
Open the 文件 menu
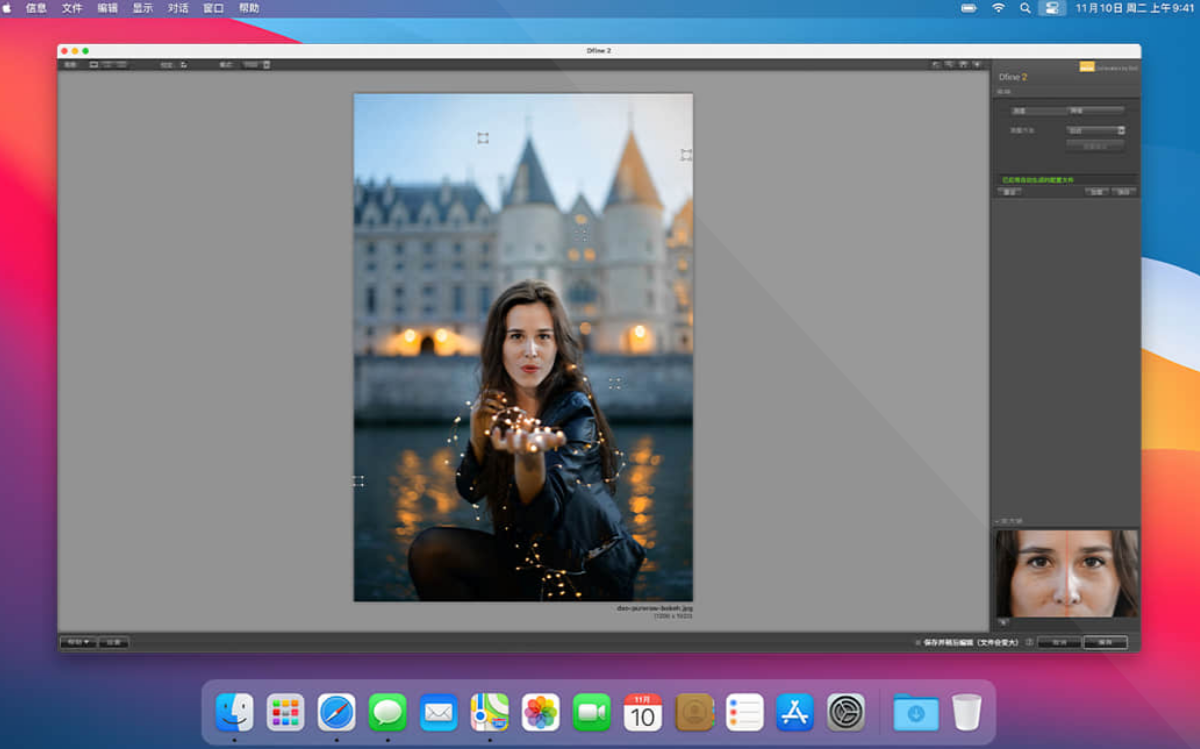point(72,7)
